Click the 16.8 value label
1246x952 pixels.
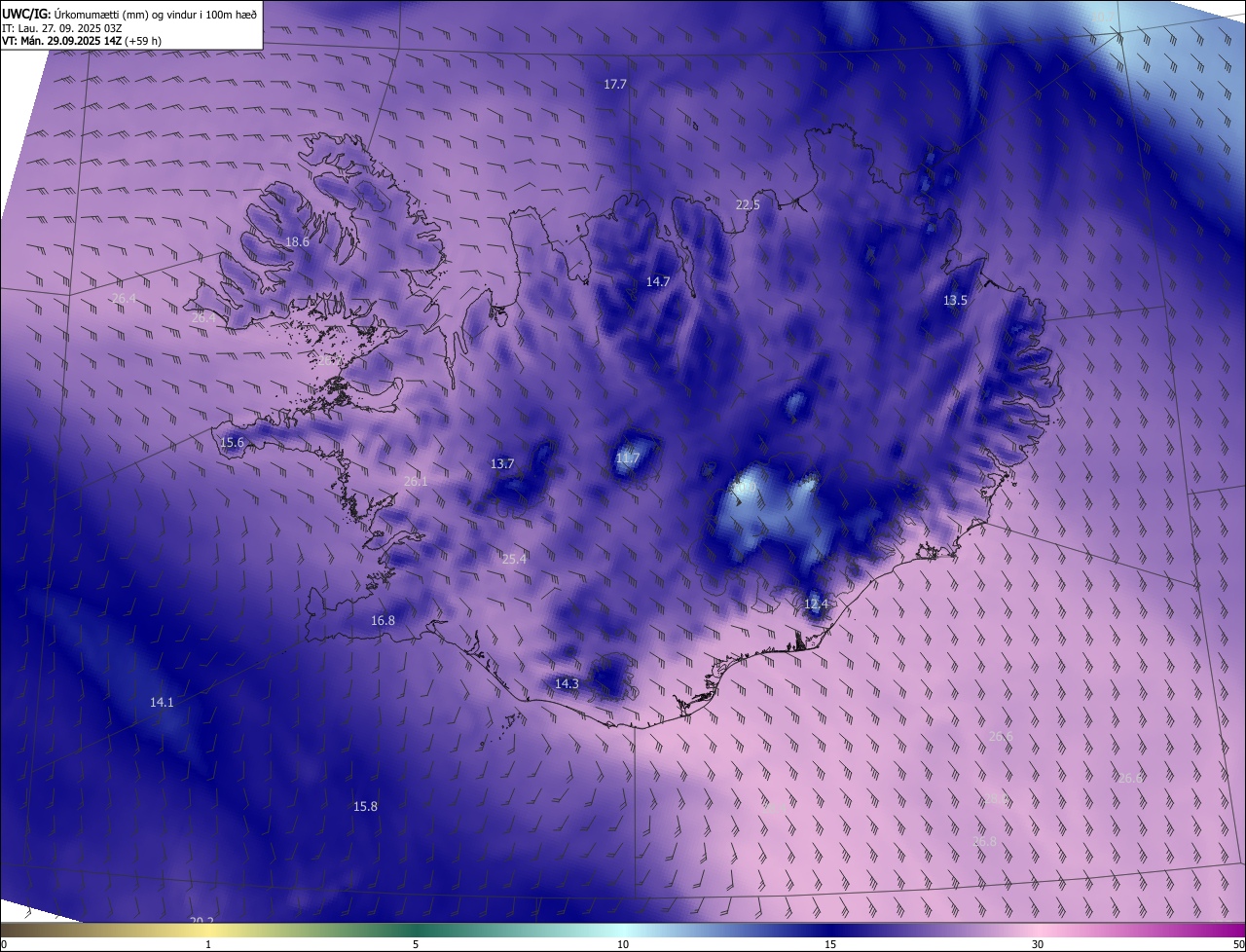[x=384, y=621]
